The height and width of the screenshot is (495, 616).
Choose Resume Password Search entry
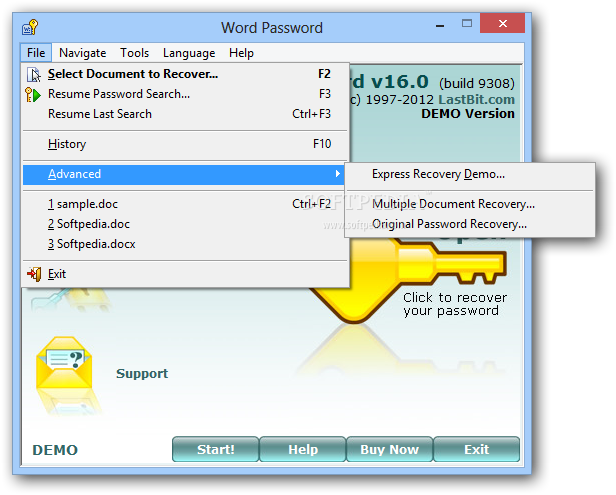[x=185, y=94]
